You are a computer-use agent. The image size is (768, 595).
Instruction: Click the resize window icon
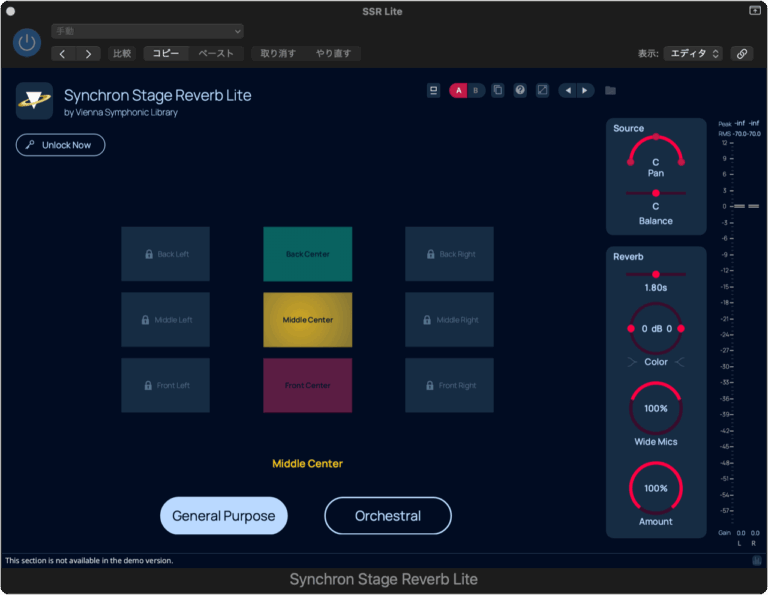(542, 90)
